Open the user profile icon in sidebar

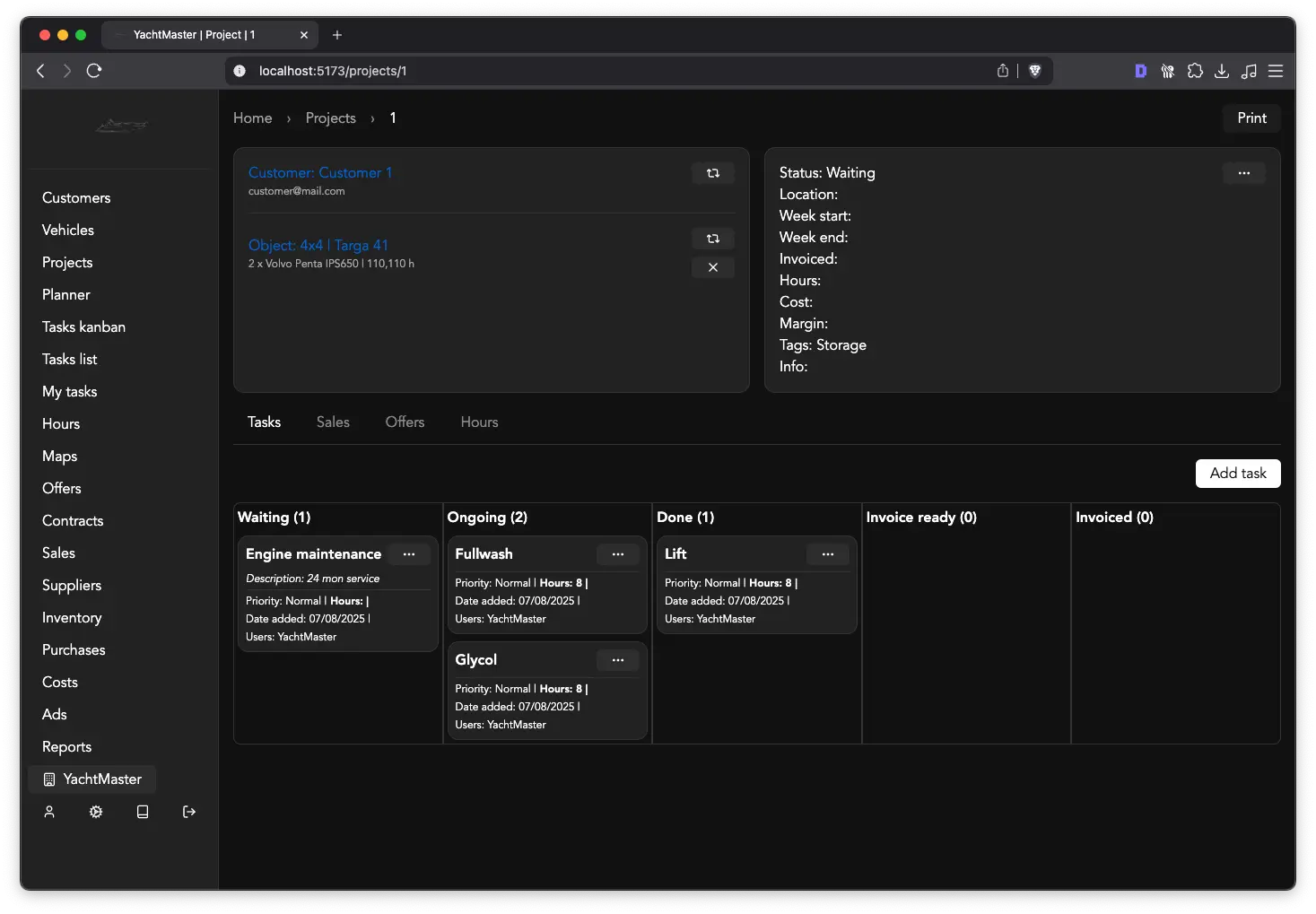click(49, 812)
